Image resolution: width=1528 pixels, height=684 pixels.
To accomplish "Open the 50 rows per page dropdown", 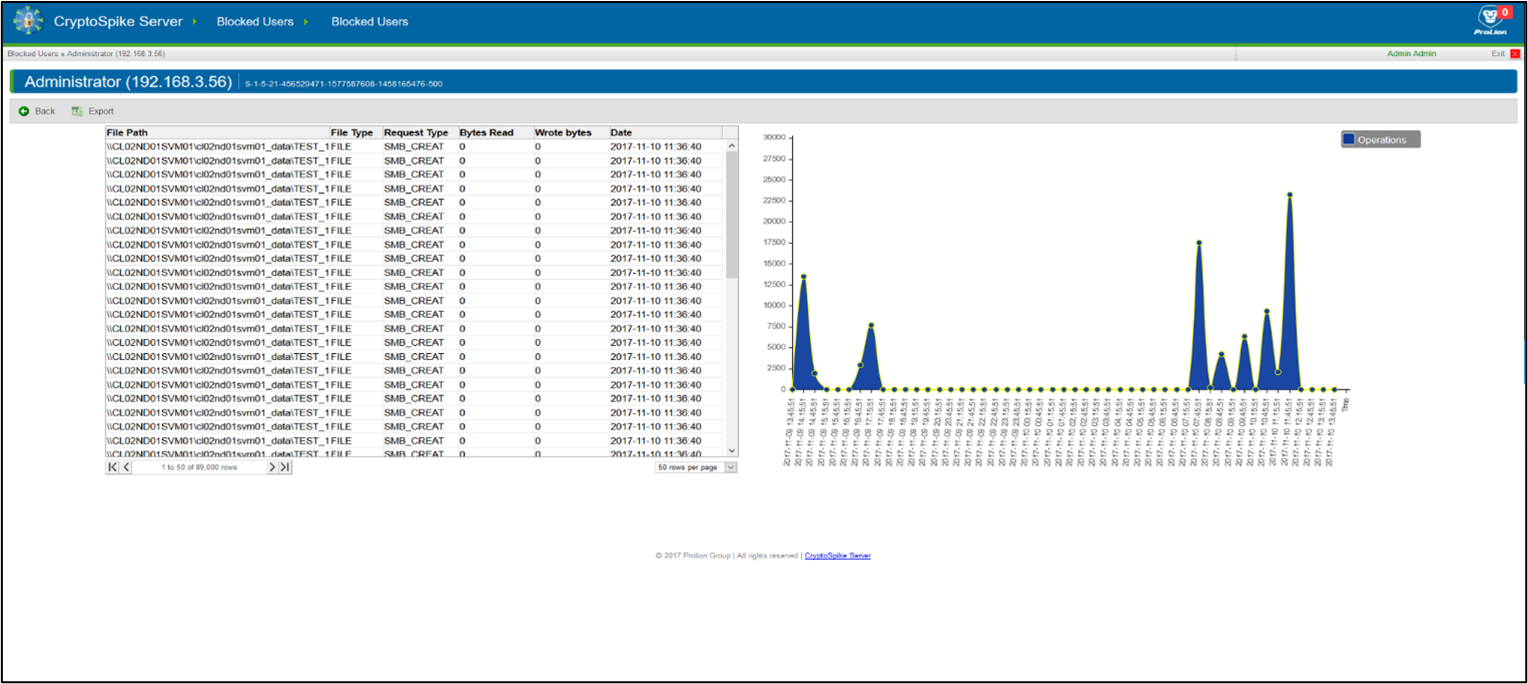I will coord(696,467).
